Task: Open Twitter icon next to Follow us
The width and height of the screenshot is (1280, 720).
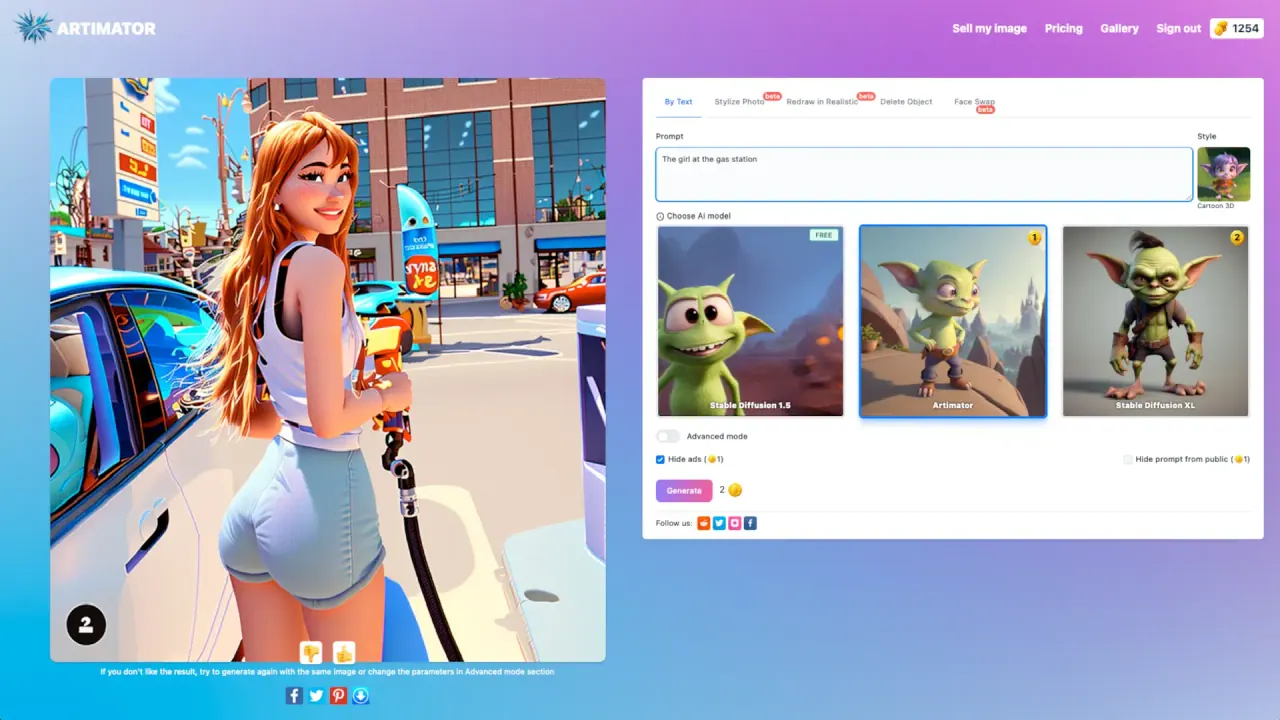Action: (x=719, y=523)
